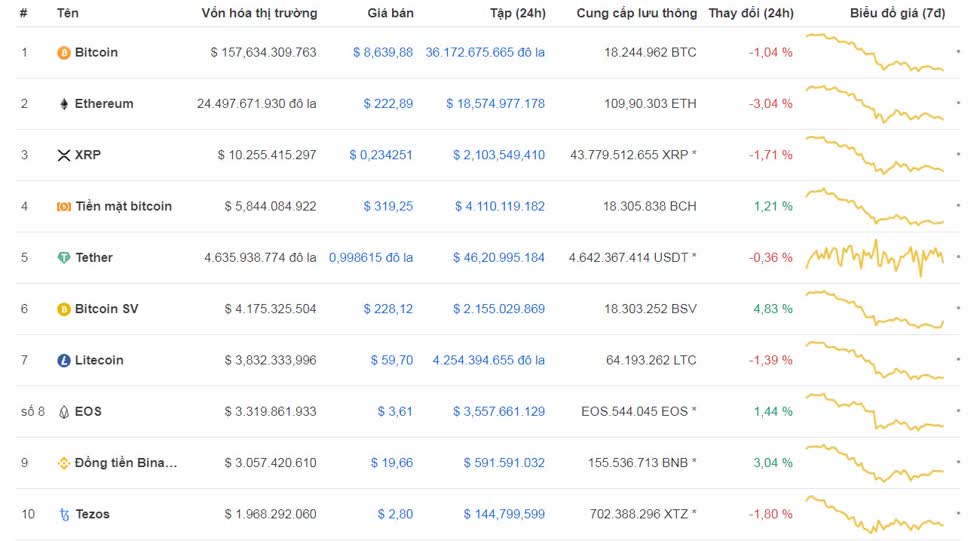980x541 pixels.
Task: Sort by the Giá bán column header
Action: [391, 13]
